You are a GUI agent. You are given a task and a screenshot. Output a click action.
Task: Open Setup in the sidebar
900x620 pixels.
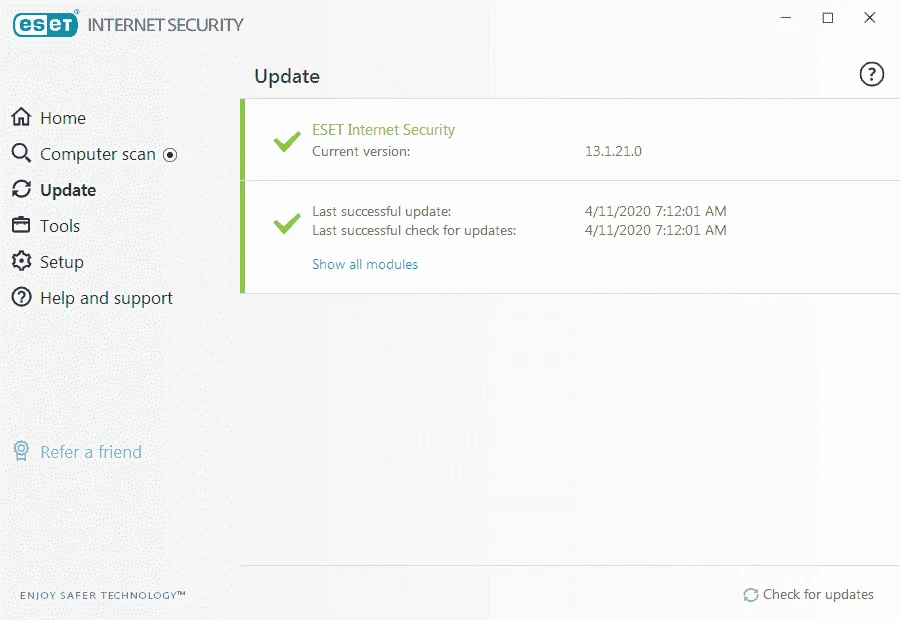(x=61, y=263)
